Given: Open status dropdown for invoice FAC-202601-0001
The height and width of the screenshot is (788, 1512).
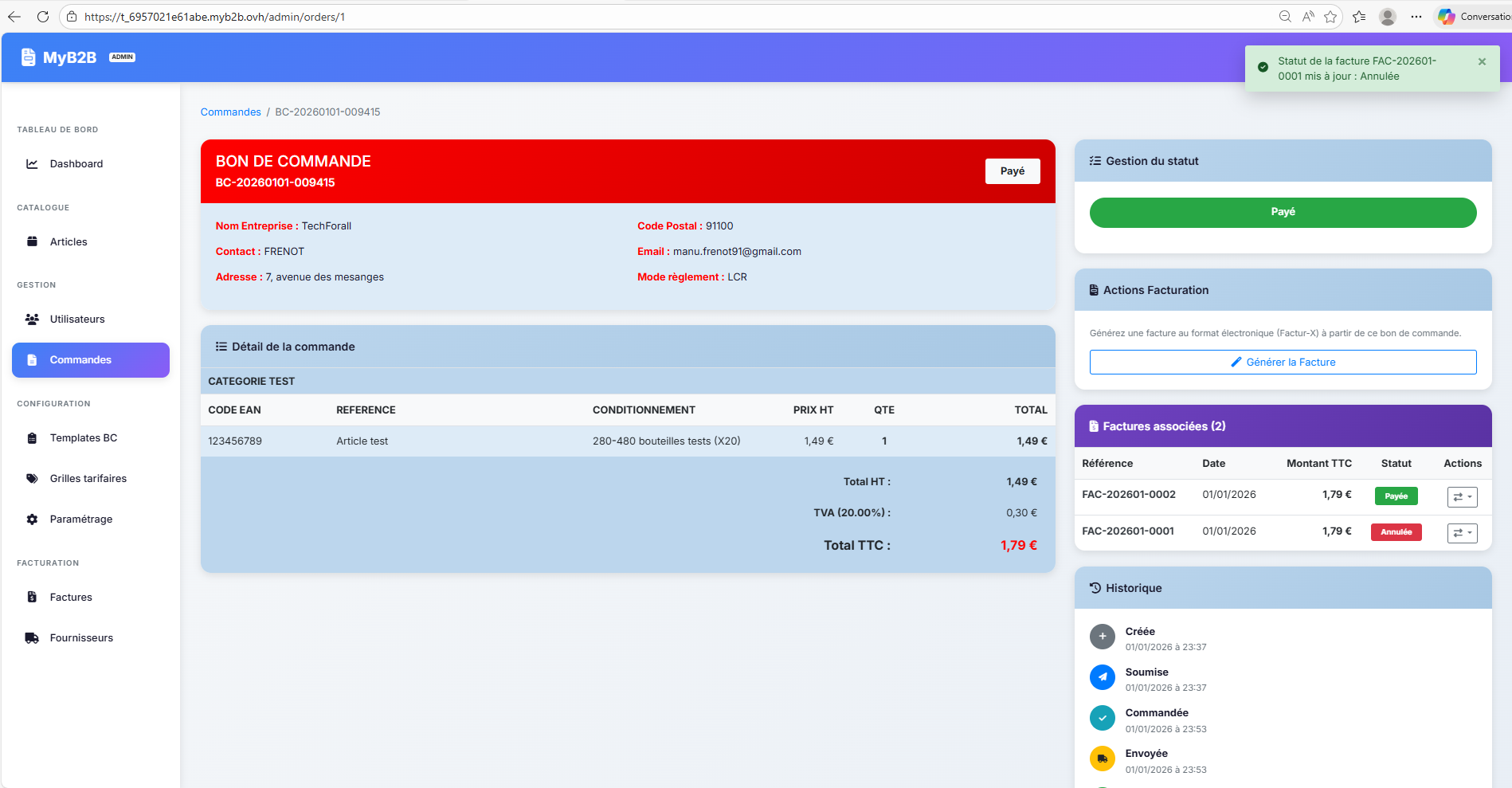Looking at the screenshot, I should (x=1462, y=533).
